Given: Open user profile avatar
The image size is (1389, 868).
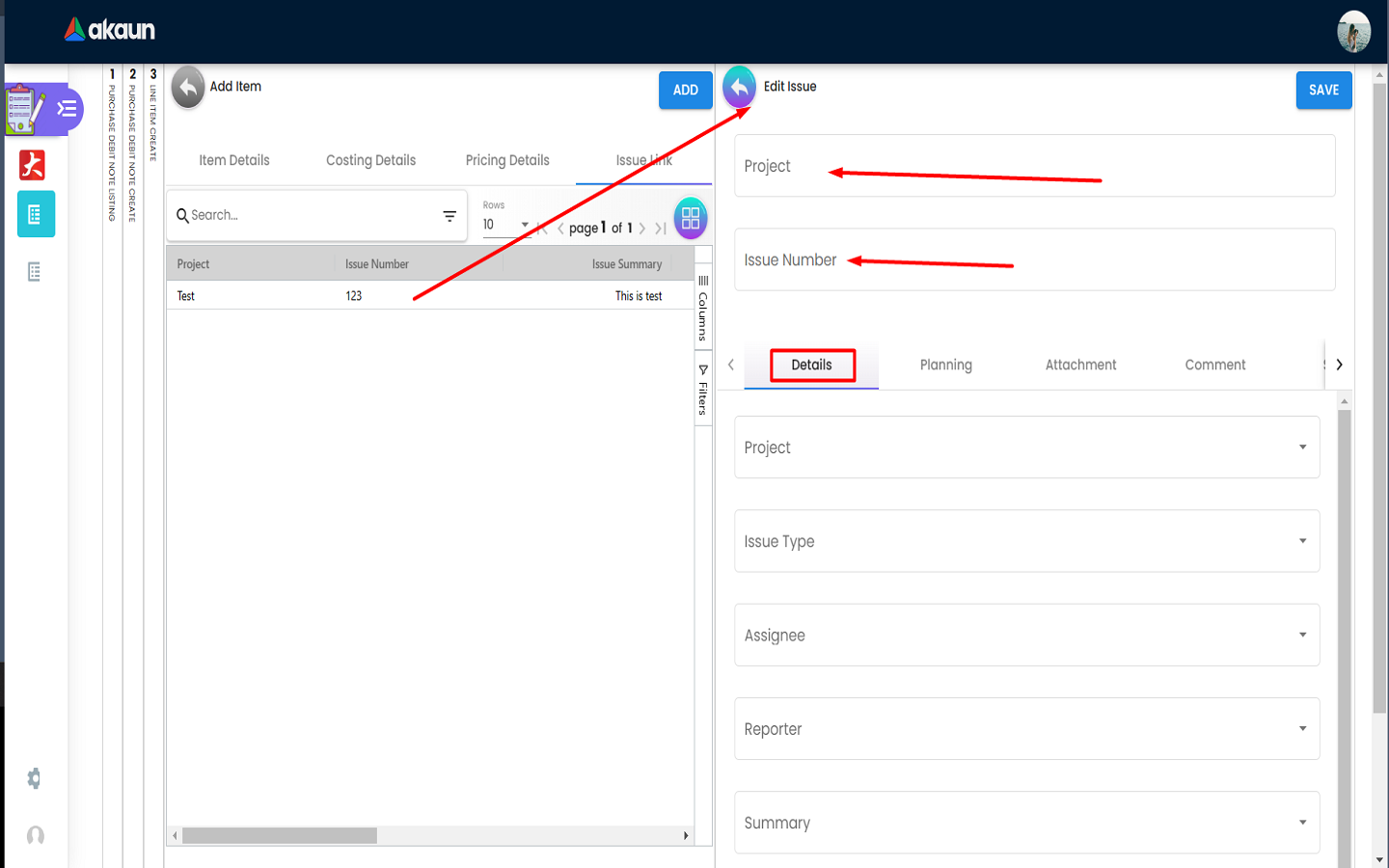Looking at the screenshot, I should tap(1353, 31).
